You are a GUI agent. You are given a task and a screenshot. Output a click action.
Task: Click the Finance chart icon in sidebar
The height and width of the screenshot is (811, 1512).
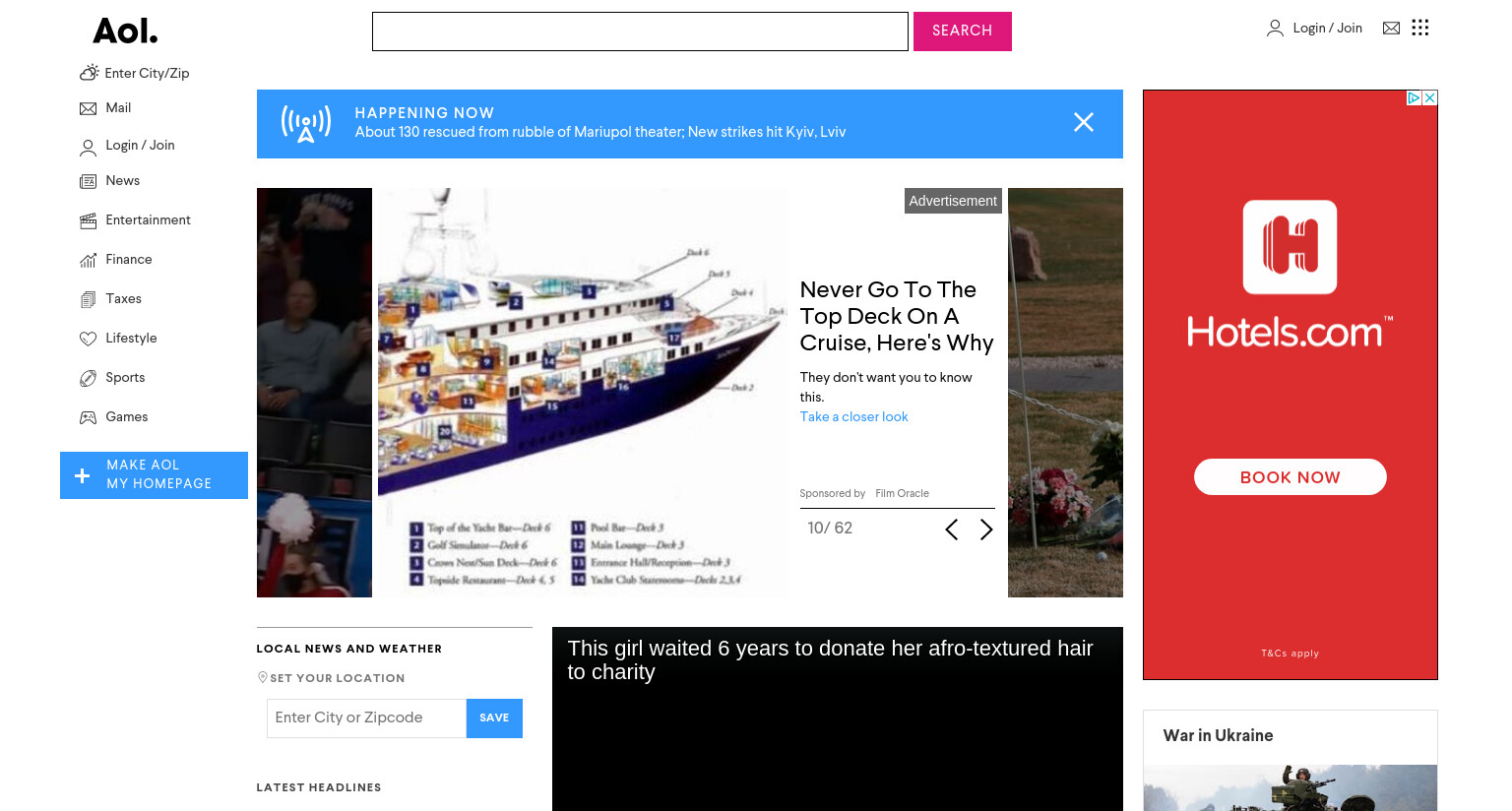[88, 260]
